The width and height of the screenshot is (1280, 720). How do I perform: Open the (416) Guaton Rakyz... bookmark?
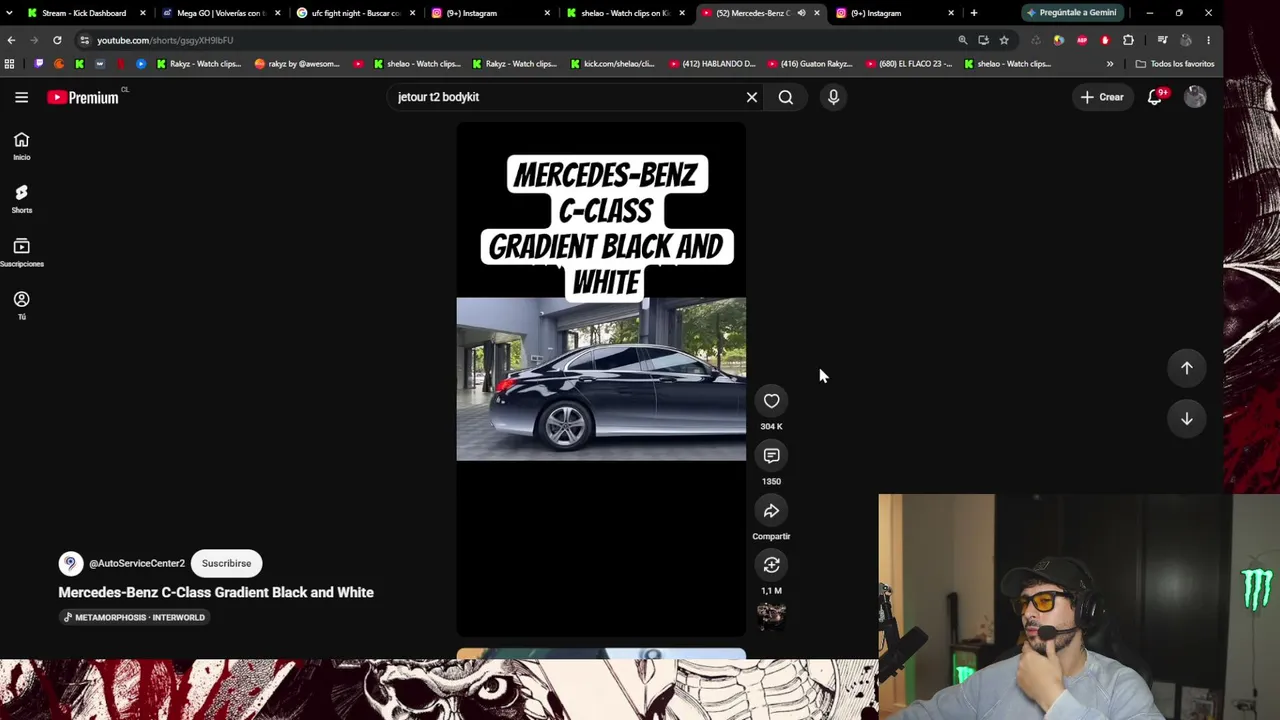click(x=810, y=64)
